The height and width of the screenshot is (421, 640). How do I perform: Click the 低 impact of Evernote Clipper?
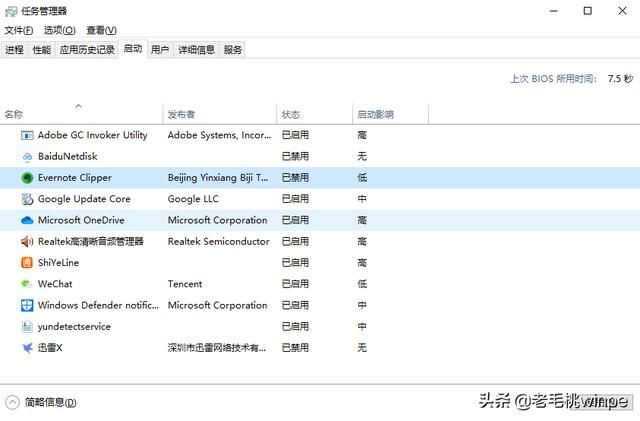point(362,178)
